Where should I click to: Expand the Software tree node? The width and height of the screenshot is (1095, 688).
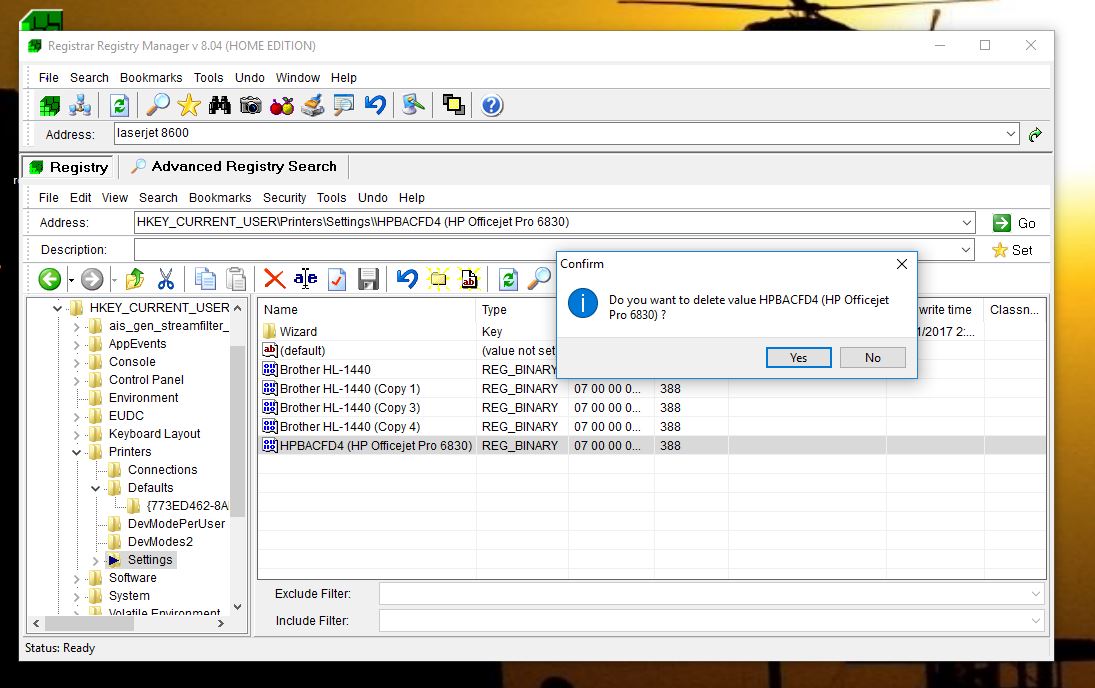(77, 578)
